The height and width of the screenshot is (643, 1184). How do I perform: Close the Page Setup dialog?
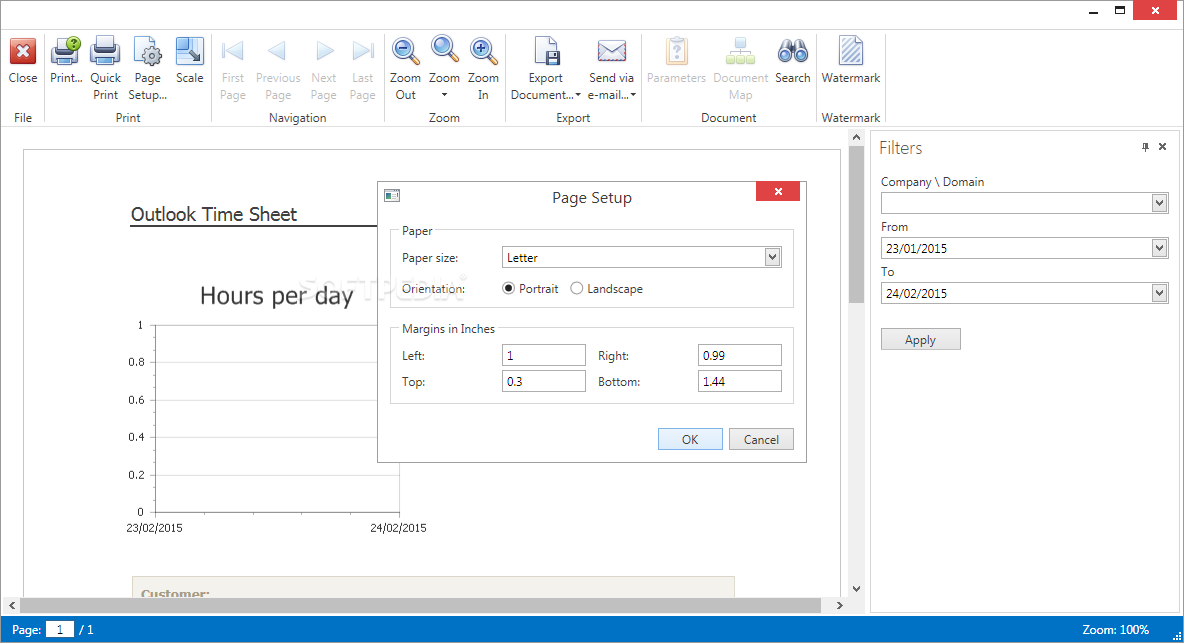(778, 192)
